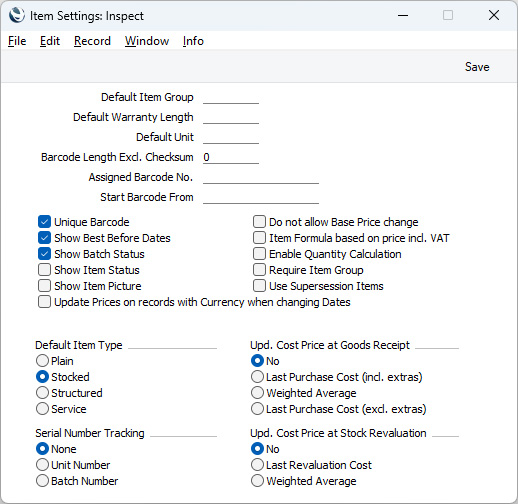Choose Weighted Average at Goods Receipt
This screenshot has width=518, height=504.
(x=257, y=393)
